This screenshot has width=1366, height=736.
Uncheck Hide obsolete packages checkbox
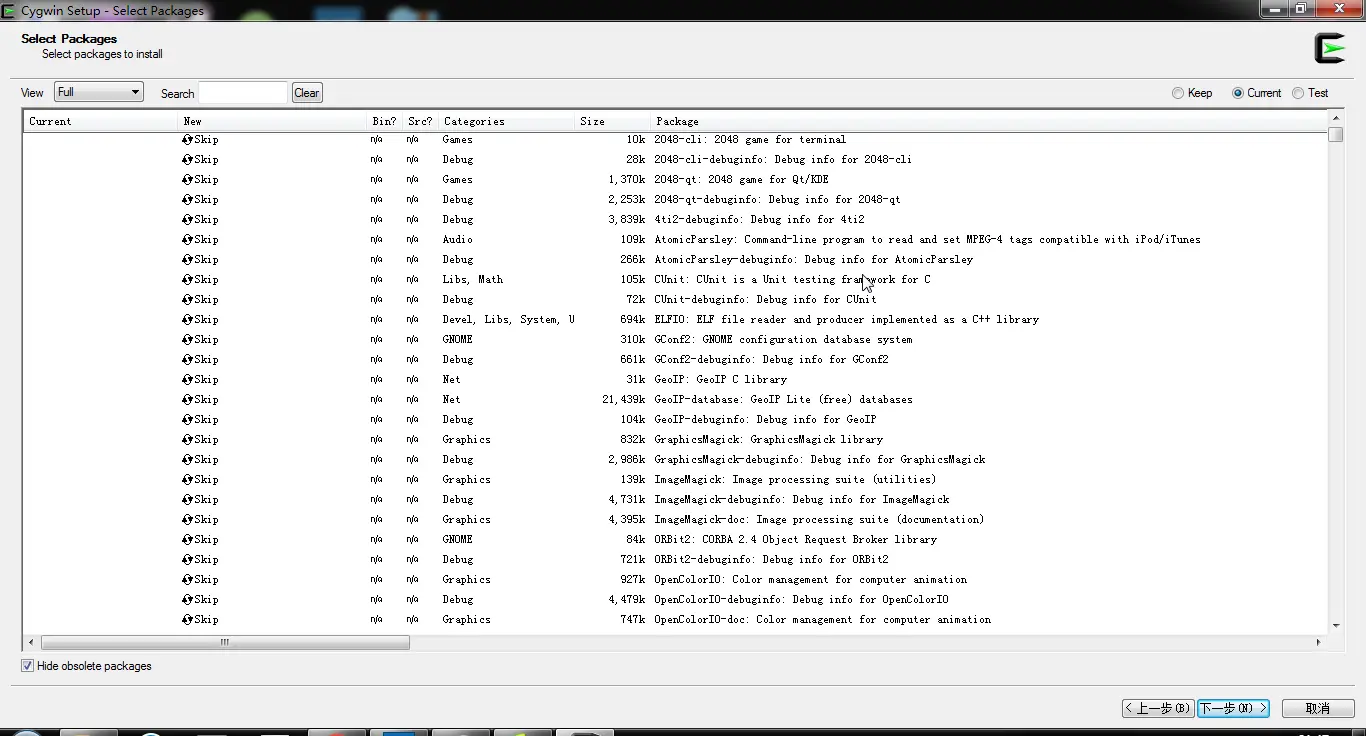click(x=28, y=666)
